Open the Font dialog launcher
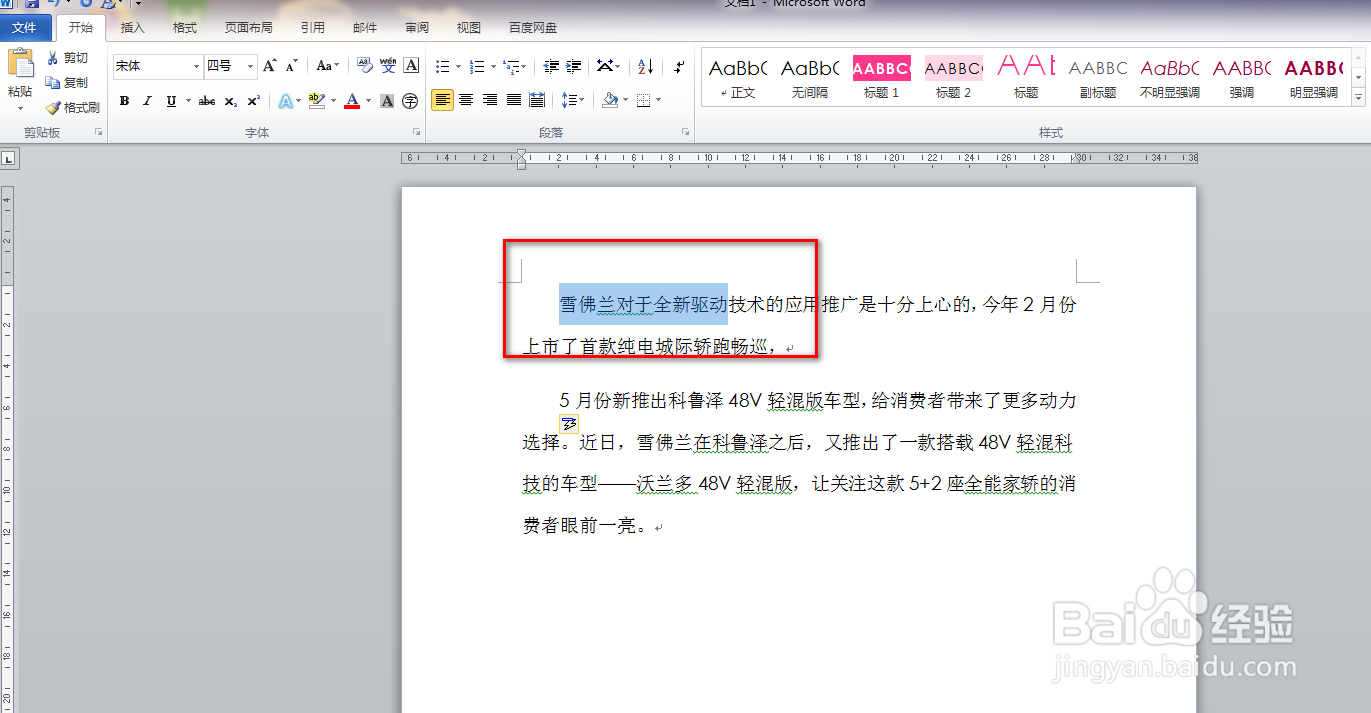 click(416, 132)
